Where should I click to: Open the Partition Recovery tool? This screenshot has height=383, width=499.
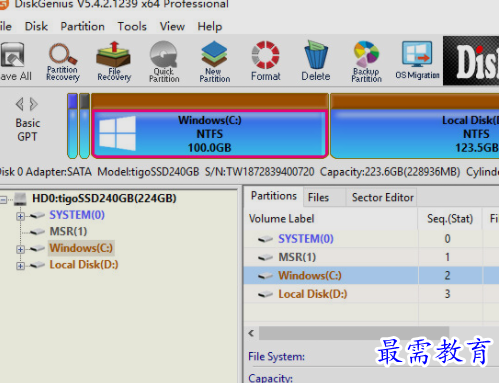coord(63,62)
